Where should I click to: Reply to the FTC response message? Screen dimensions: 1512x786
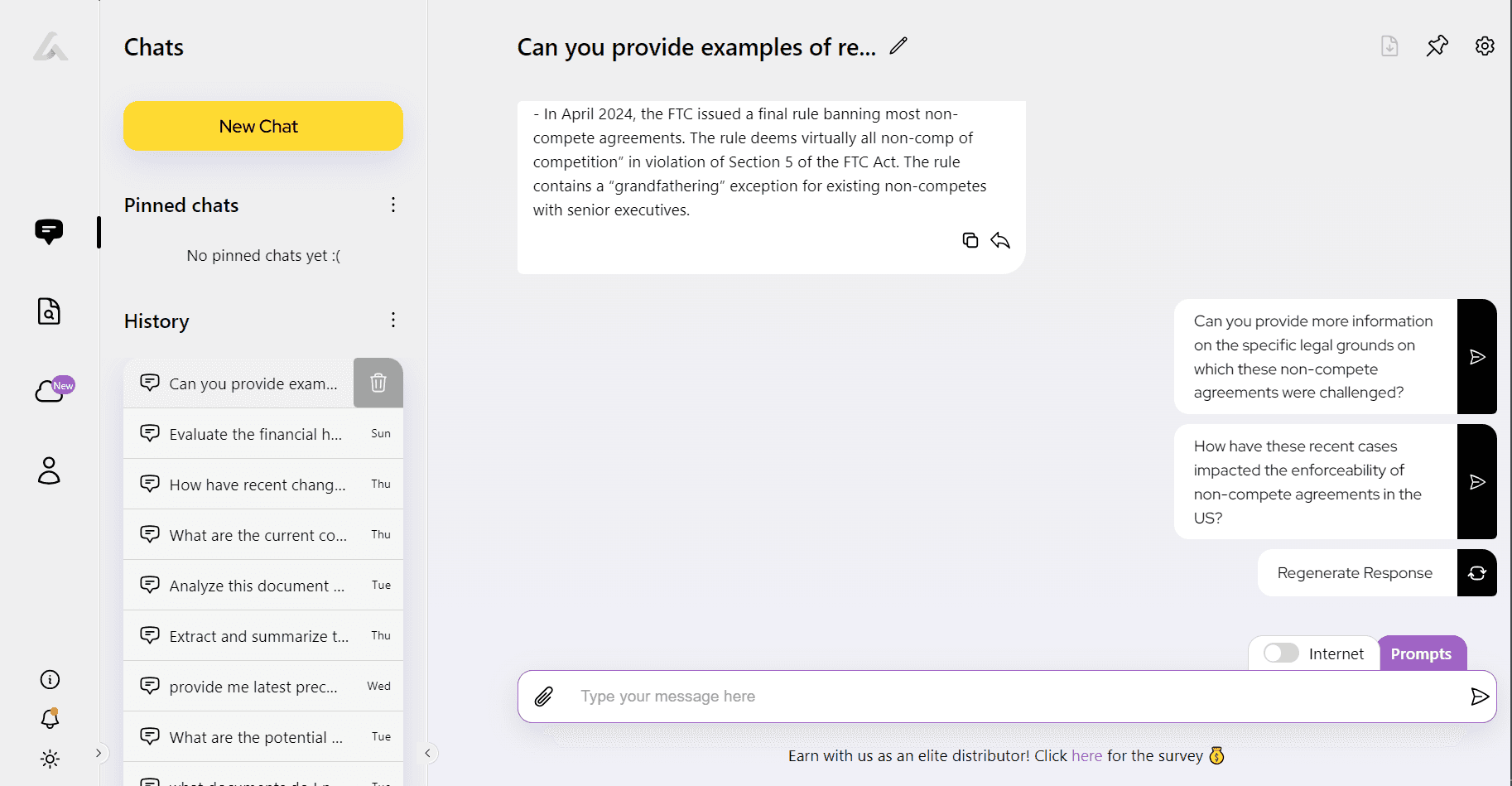pos(1000,240)
